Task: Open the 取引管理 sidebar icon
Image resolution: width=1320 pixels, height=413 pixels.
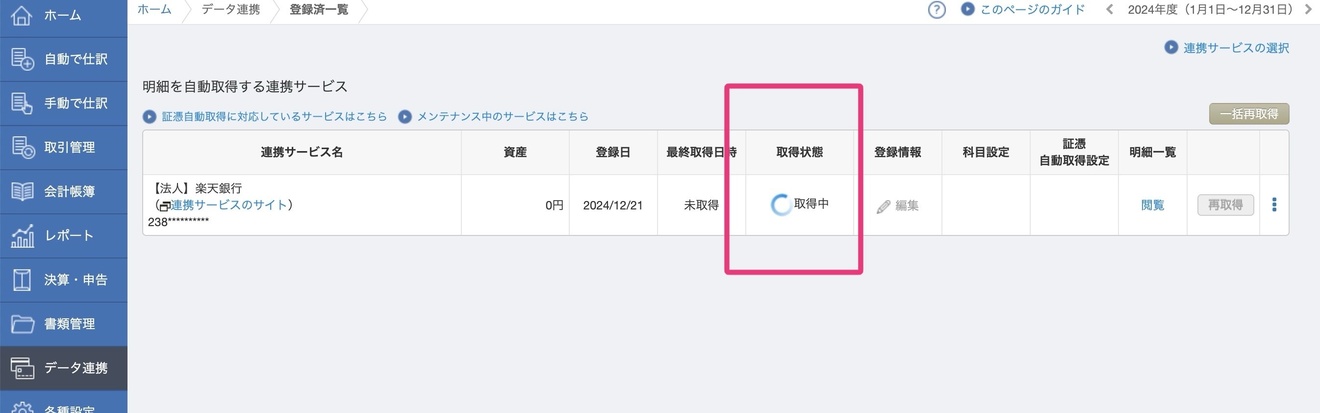Action: [22, 147]
